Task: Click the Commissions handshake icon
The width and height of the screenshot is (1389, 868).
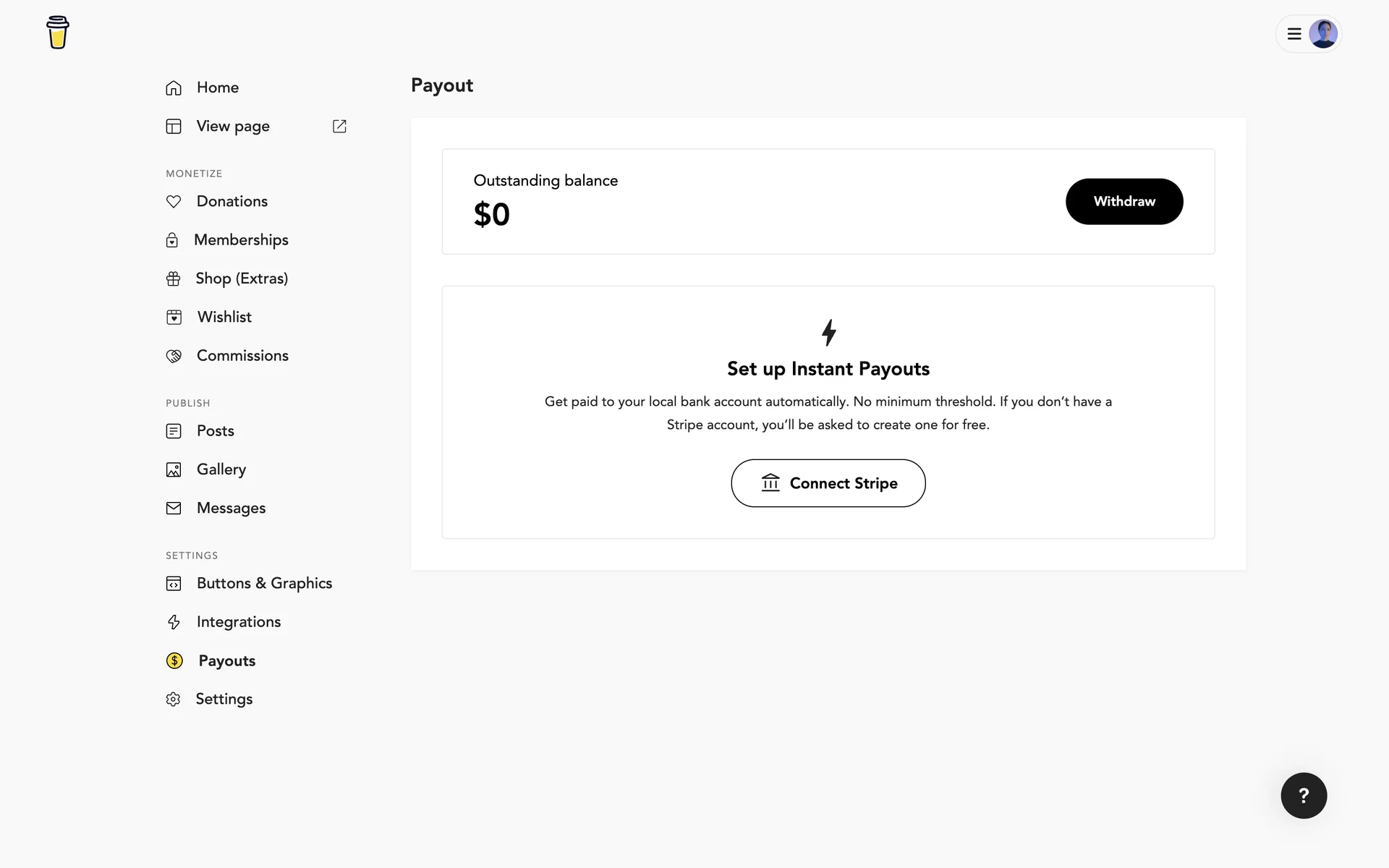Action: coord(174,356)
